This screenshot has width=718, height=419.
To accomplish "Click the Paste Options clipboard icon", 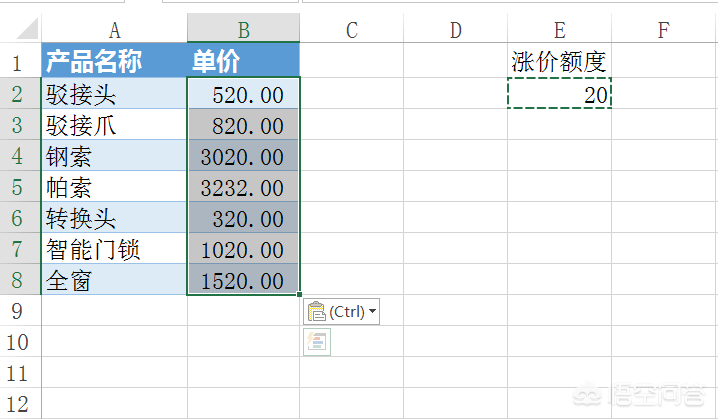I will click(317, 311).
